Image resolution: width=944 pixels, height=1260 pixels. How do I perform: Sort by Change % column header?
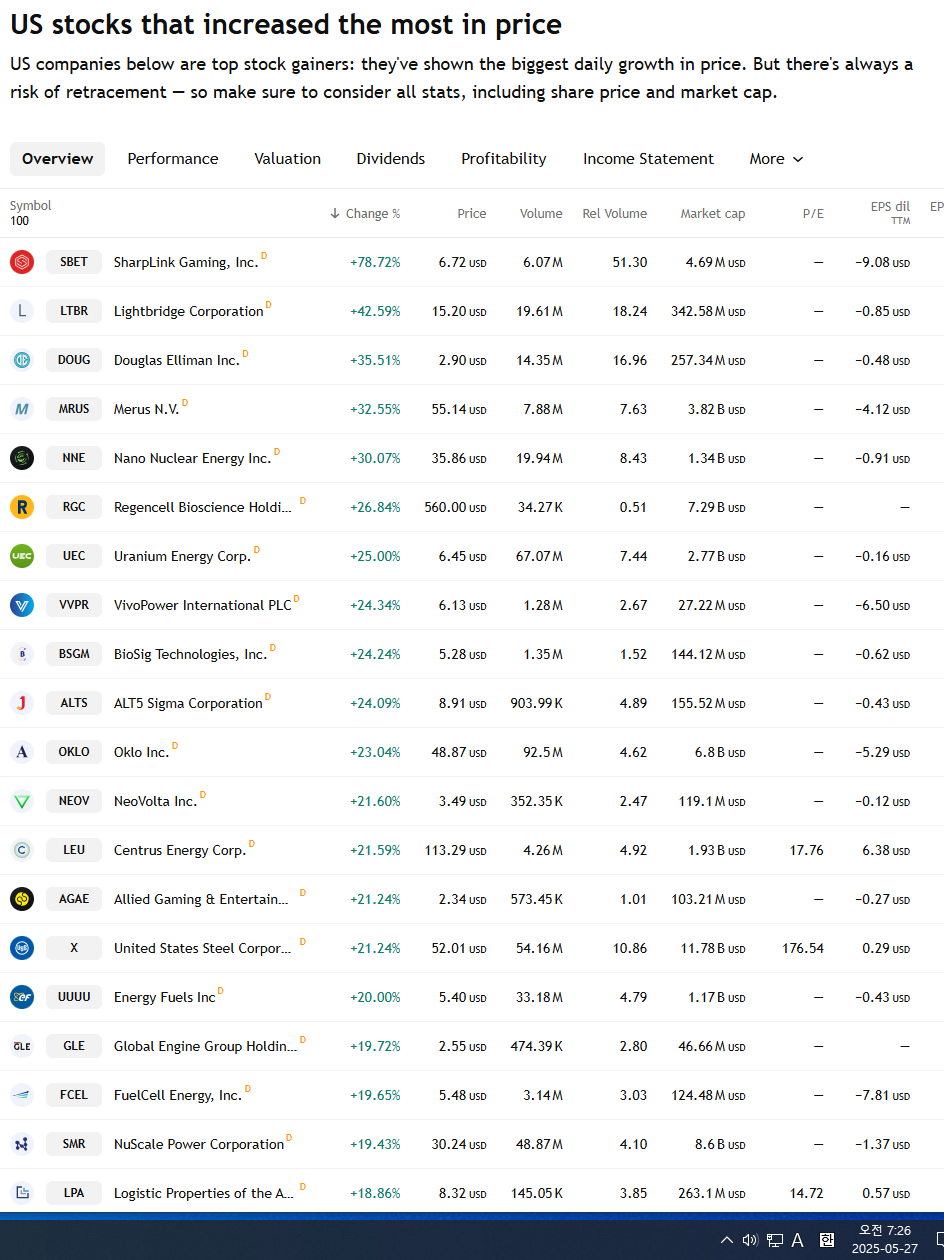[365, 213]
